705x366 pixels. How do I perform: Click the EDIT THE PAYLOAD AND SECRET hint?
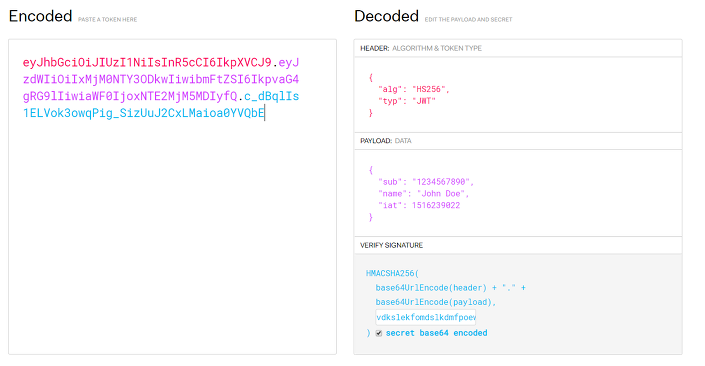[469, 19]
